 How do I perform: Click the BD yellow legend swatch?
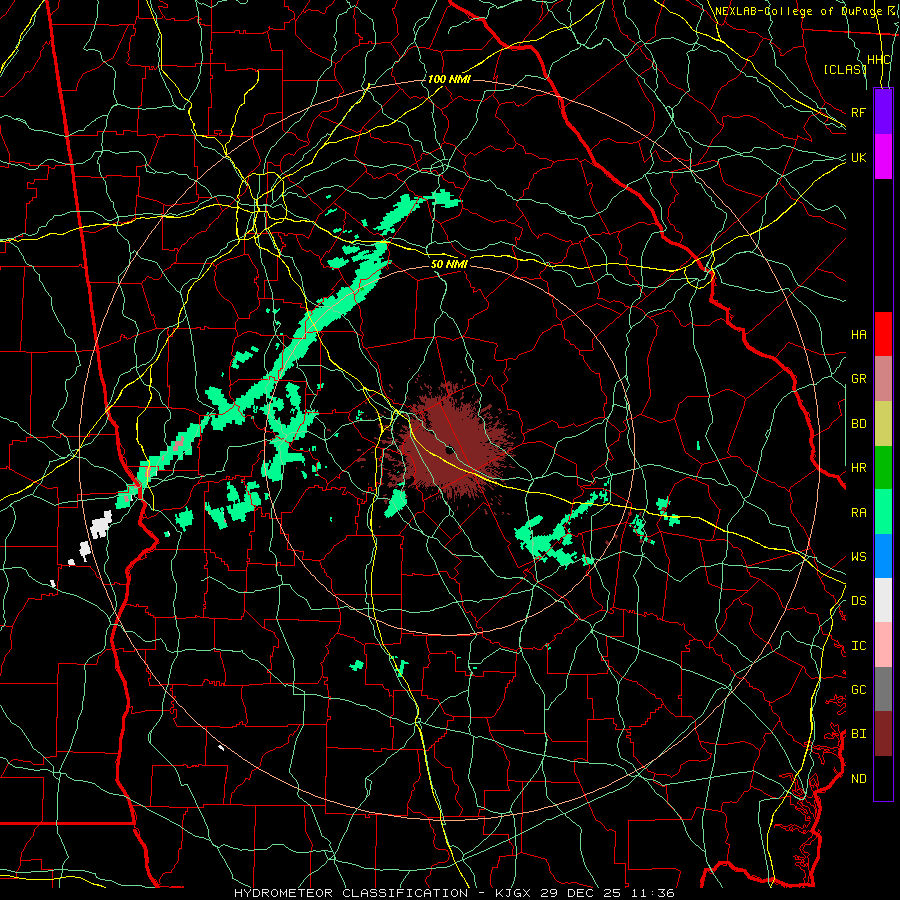pos(883,423)
